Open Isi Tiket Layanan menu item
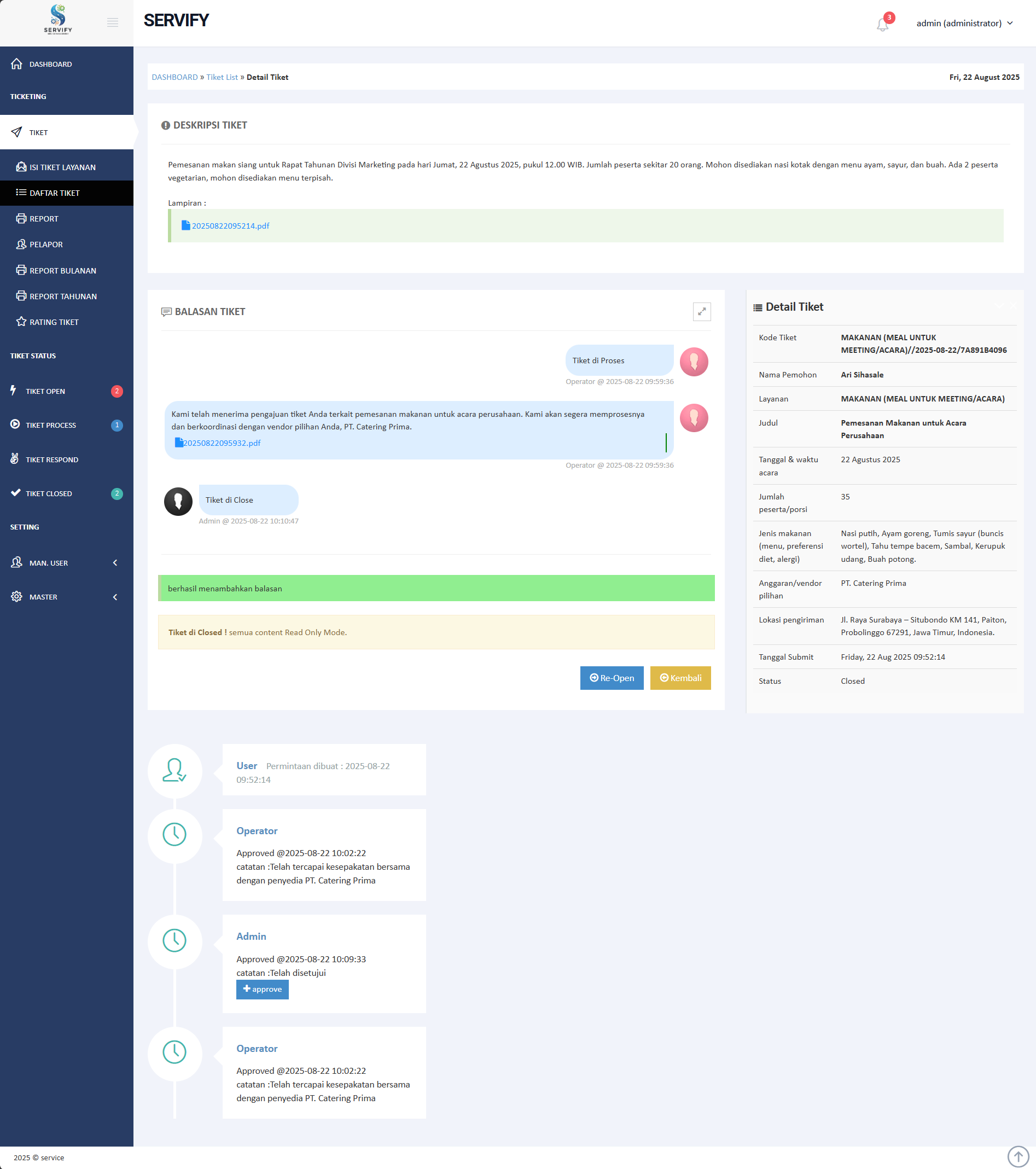1036x1169 pixels. 62,167
